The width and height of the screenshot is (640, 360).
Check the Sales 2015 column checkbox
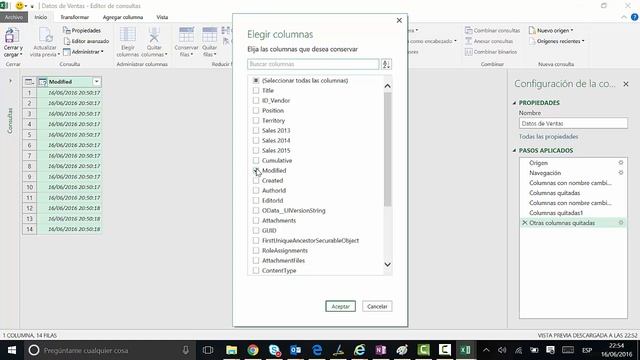coord(256,150)
